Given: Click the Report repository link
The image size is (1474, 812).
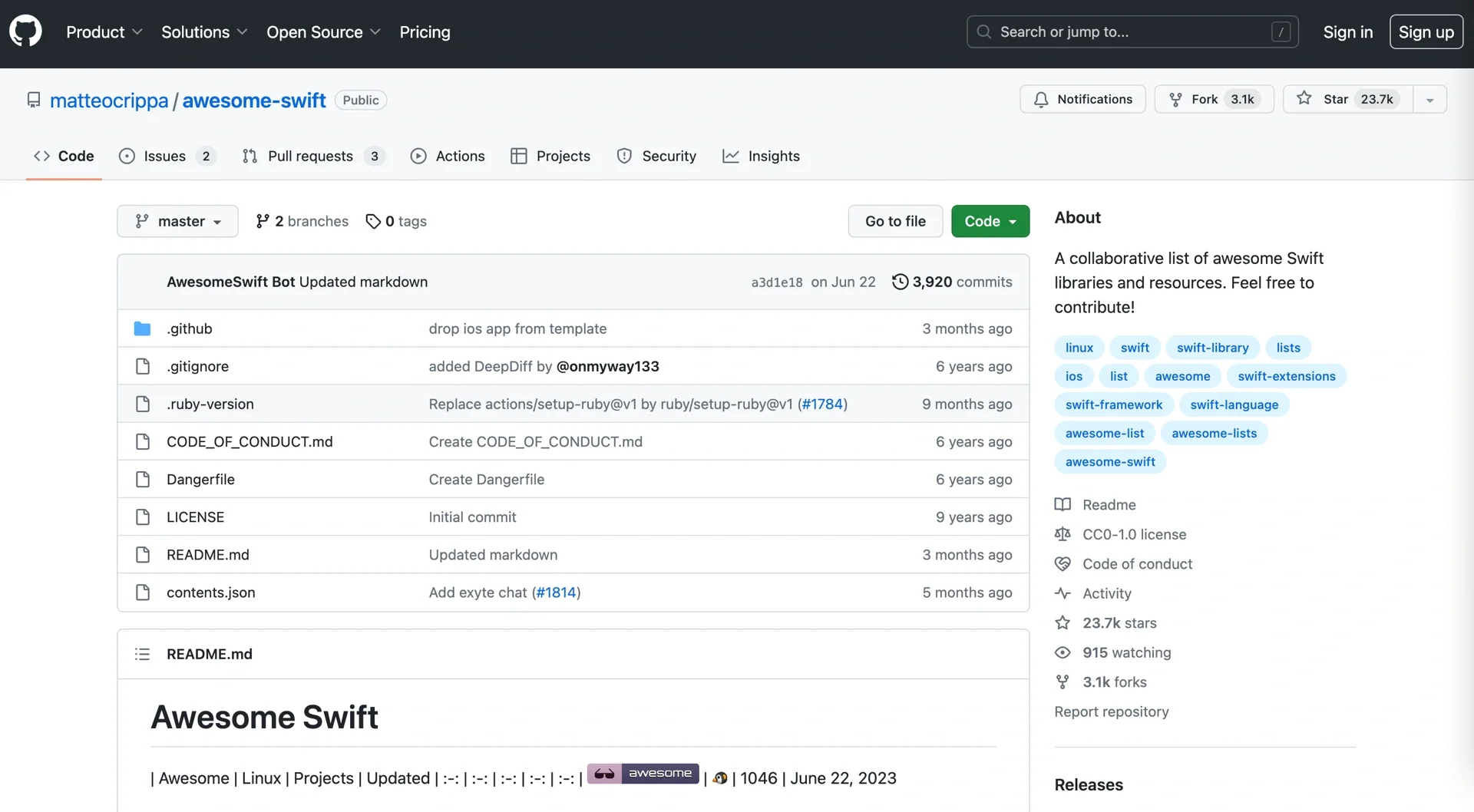Looking at the screenshot, I should [1111, 711].
